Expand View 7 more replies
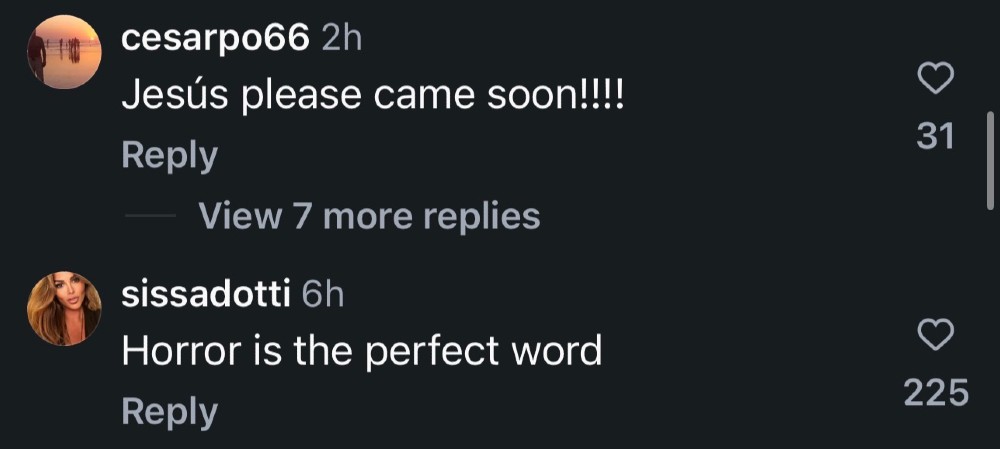This screenshot has width=1000, height=449. pos(369,216)
